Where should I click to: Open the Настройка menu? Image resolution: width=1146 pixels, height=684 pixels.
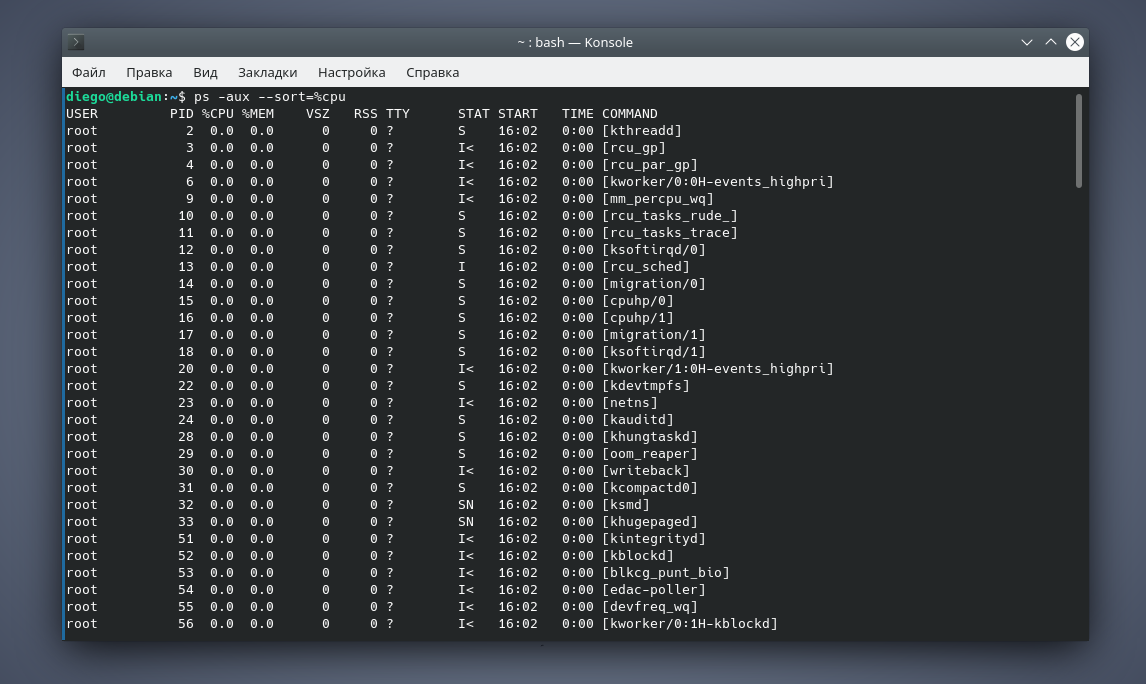click(351, 72)
